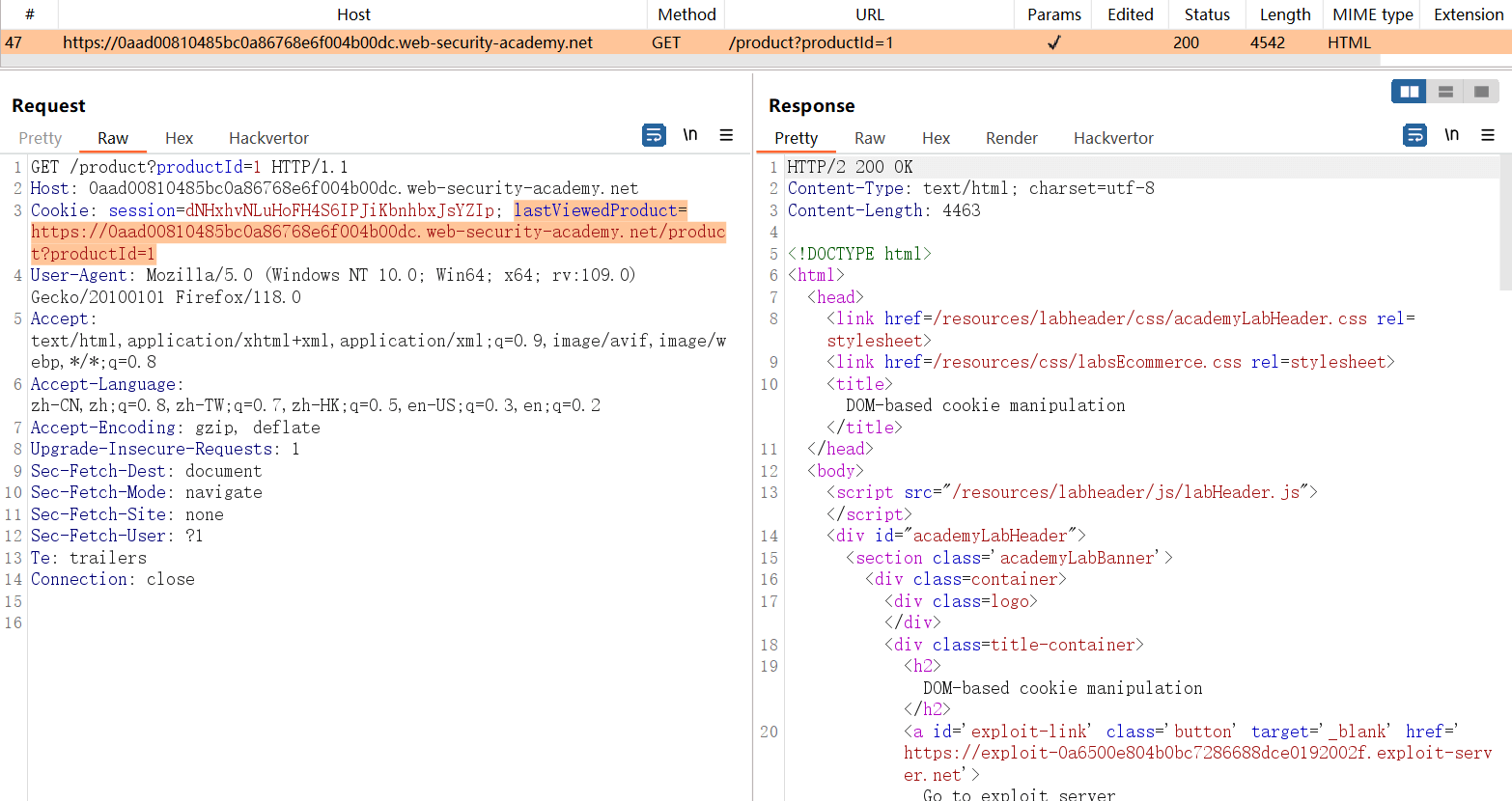Sort history by # column header
Screen dimensions: 1512x801
point(29,14)
